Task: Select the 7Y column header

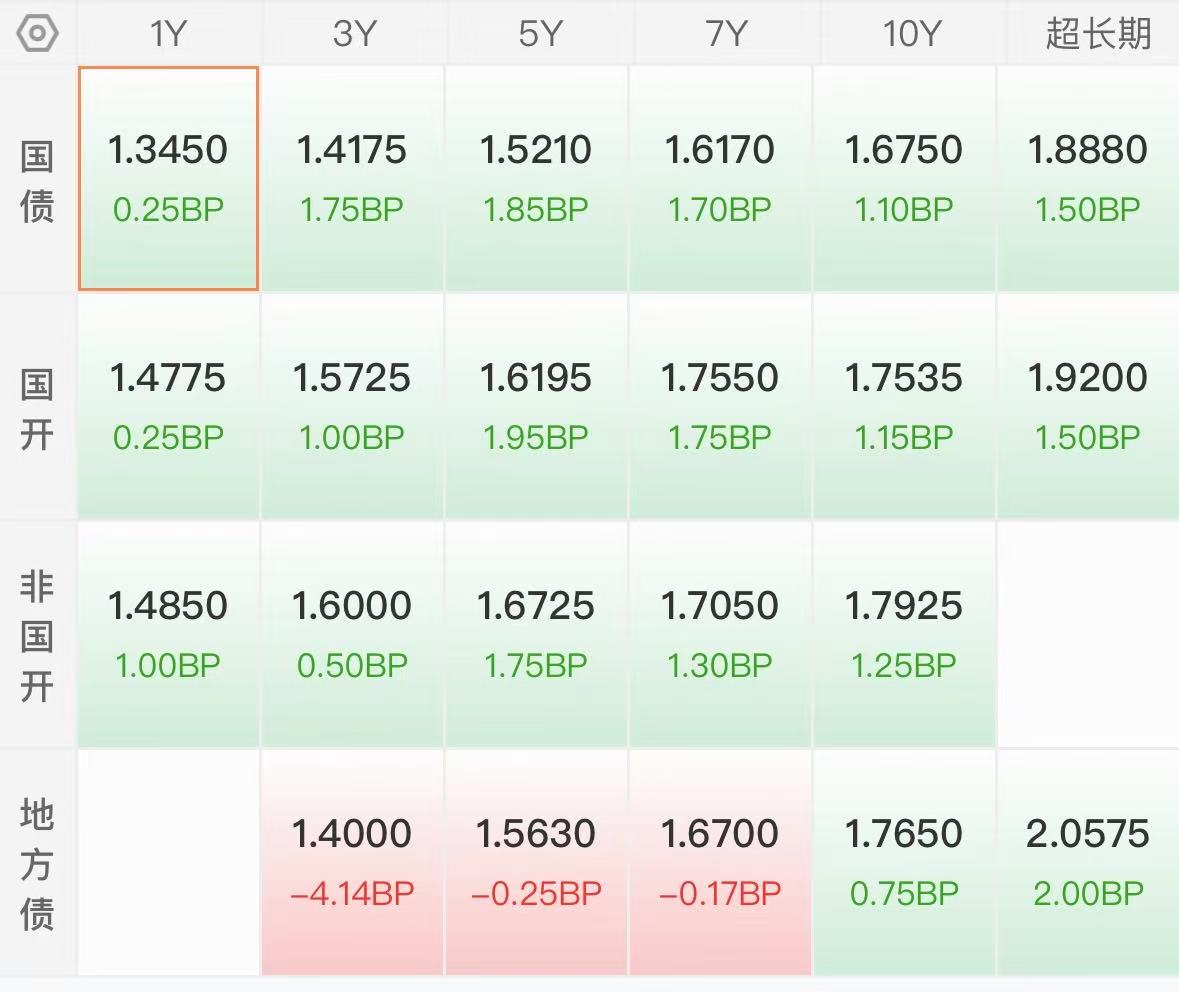Action: [x=726, y=33]
